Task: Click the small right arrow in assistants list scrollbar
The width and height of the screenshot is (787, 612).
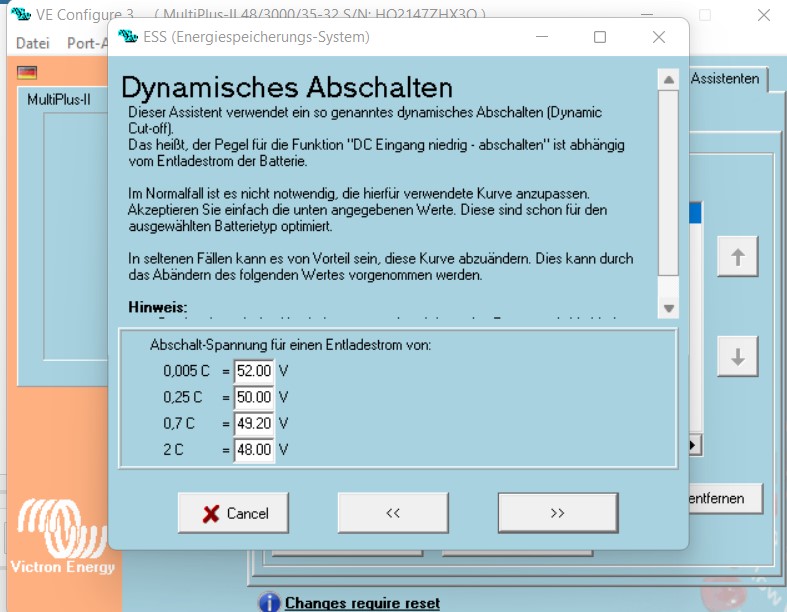Action: click(x=694, y=445)
